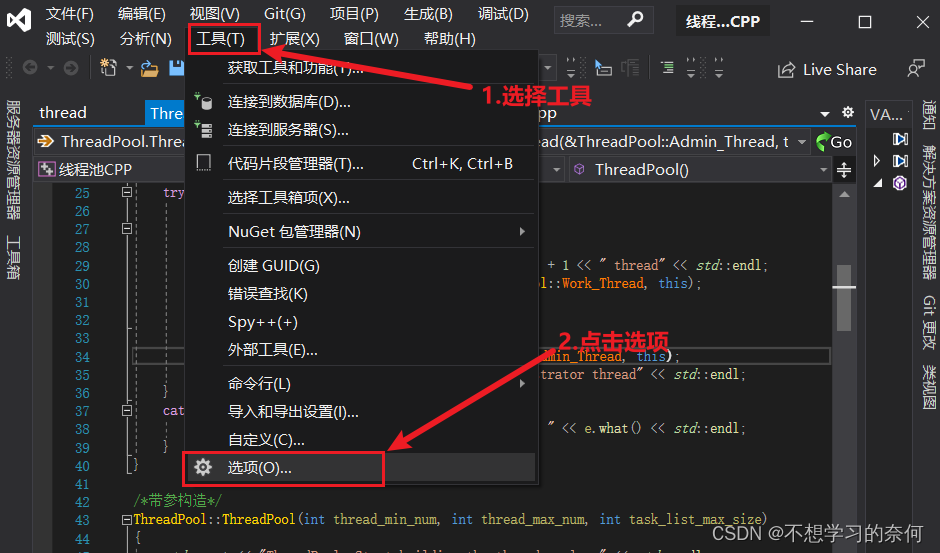Open the 调试(D) menu

503,14
